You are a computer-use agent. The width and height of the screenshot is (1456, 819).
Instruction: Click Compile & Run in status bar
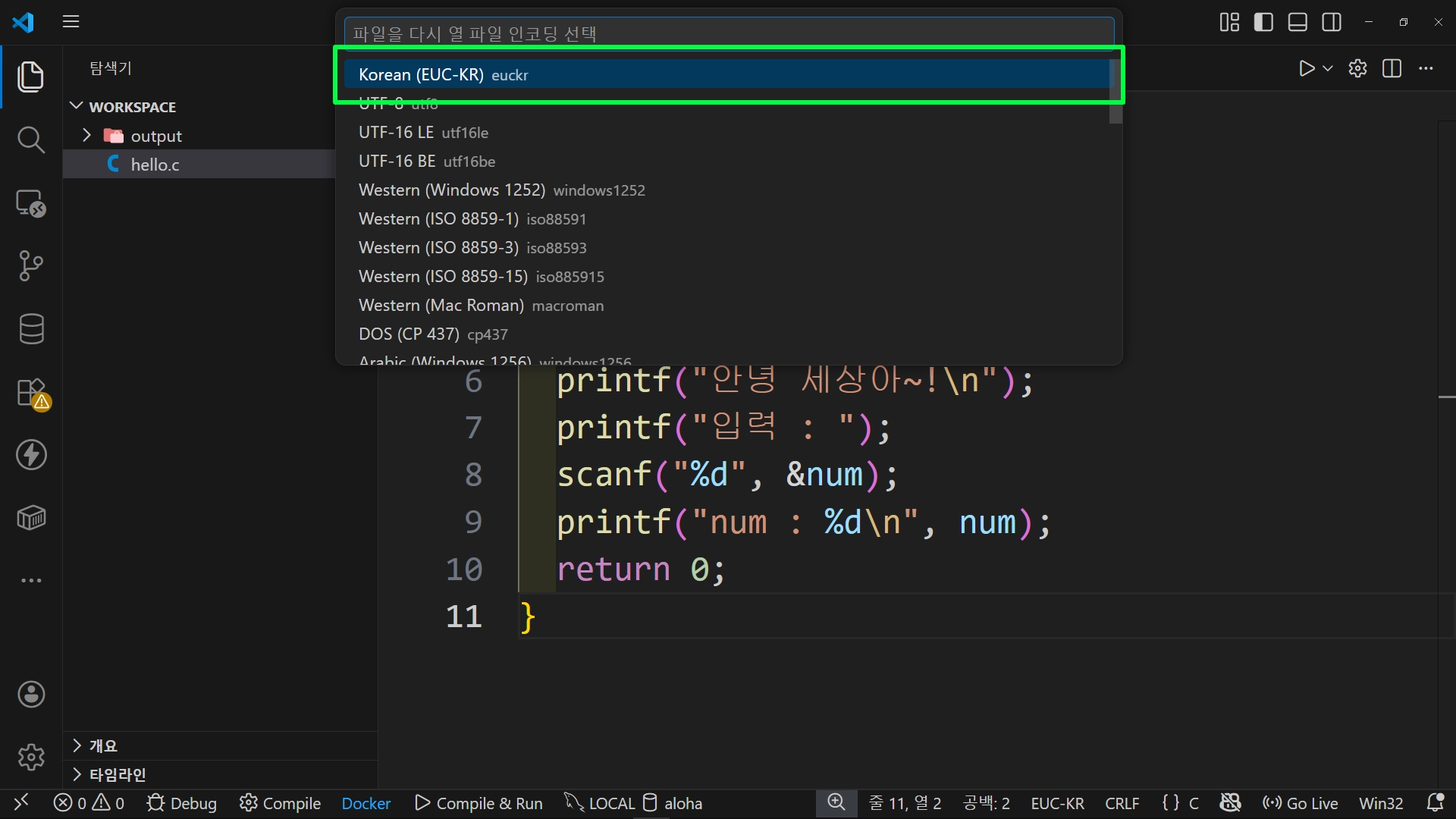[x=479, y=803]
